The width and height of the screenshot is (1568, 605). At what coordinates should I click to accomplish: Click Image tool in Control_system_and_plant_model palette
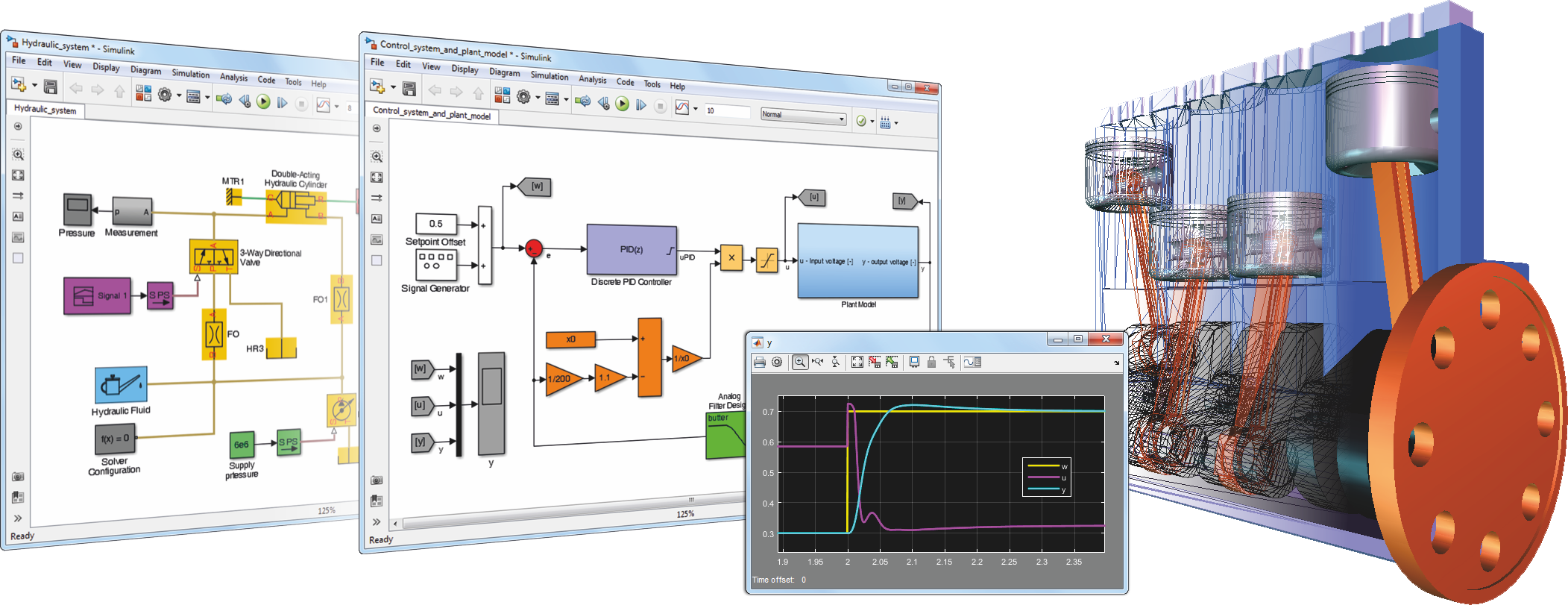(x=377, y=239)
